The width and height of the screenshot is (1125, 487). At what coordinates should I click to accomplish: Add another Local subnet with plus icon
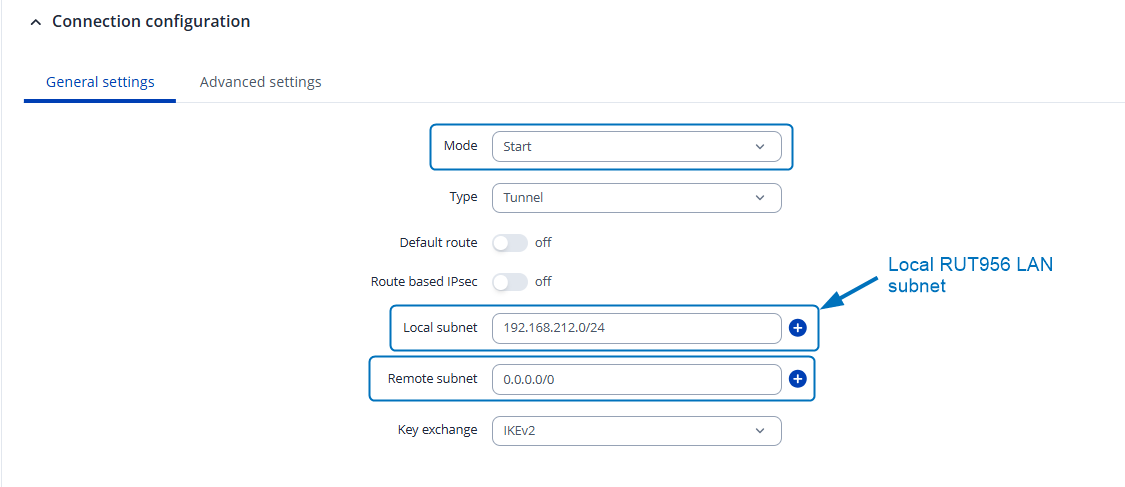click(797, 328)
